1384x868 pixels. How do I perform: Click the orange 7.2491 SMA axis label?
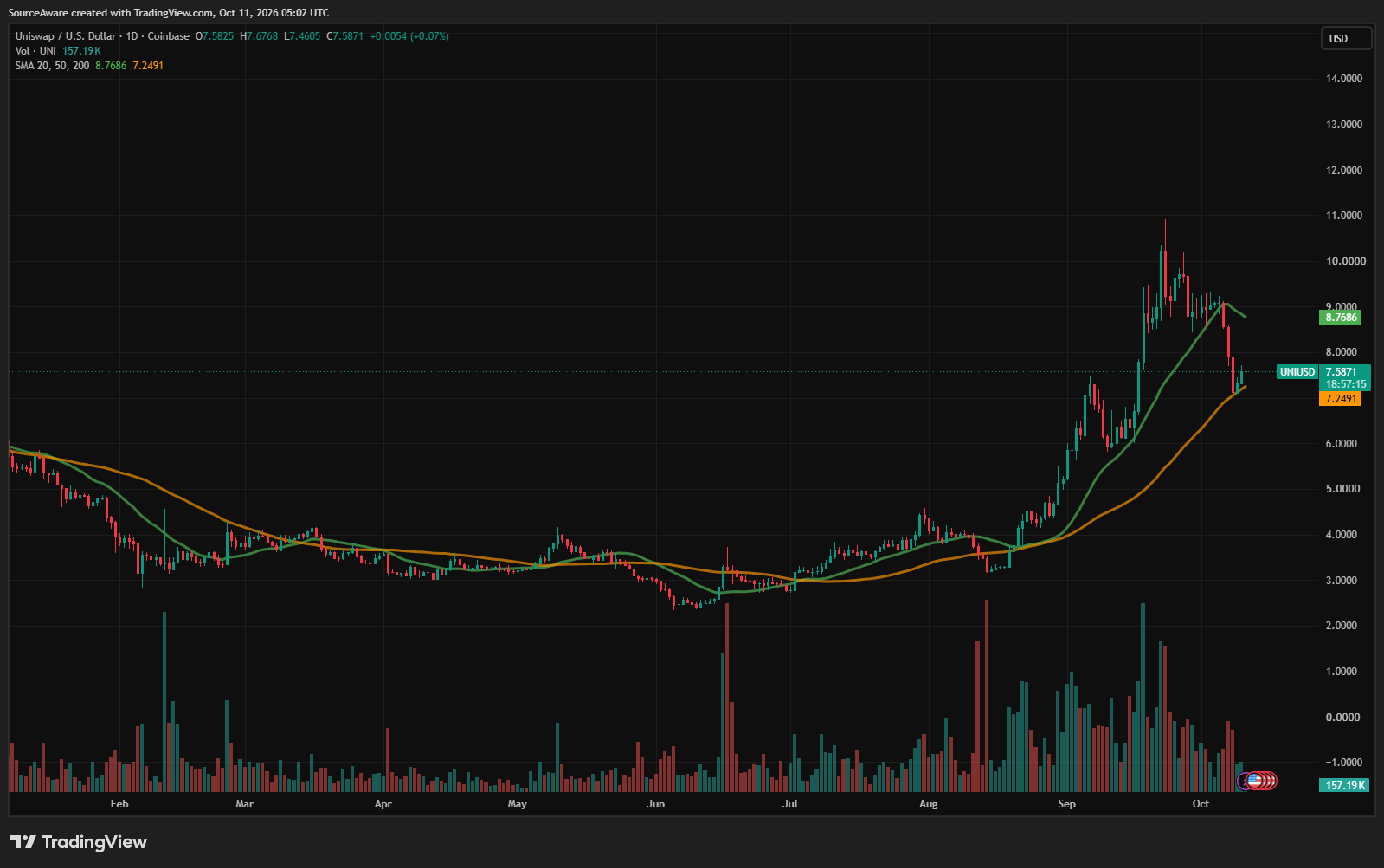(1342, 399)
